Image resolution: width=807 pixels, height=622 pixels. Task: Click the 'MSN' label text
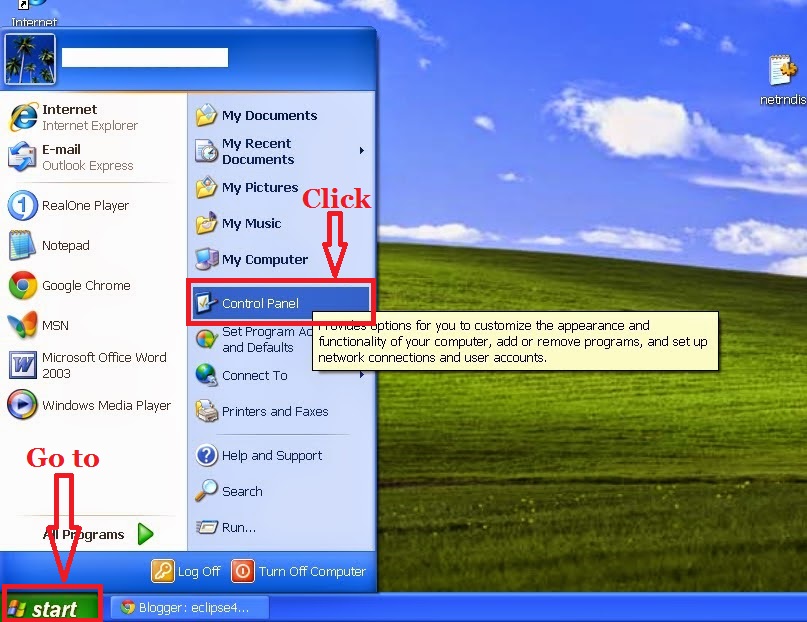[55, 326]
